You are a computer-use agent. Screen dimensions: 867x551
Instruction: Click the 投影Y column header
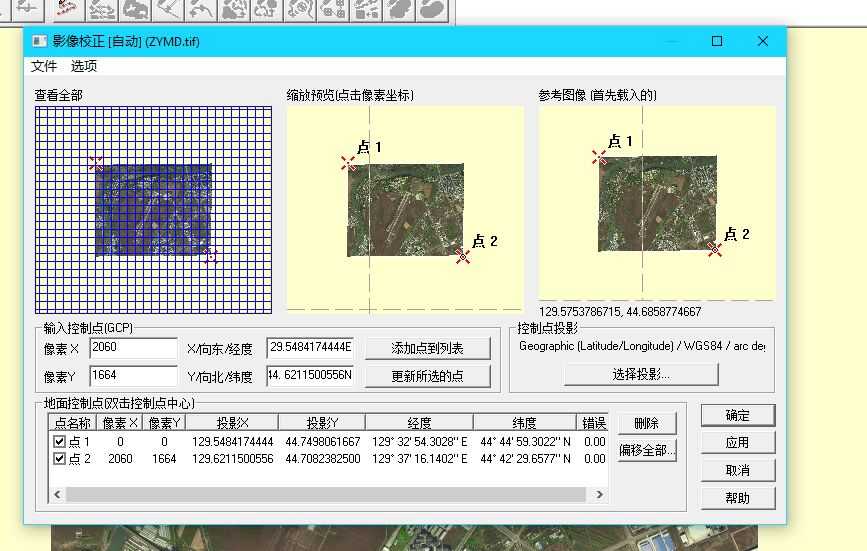point(322,423)
